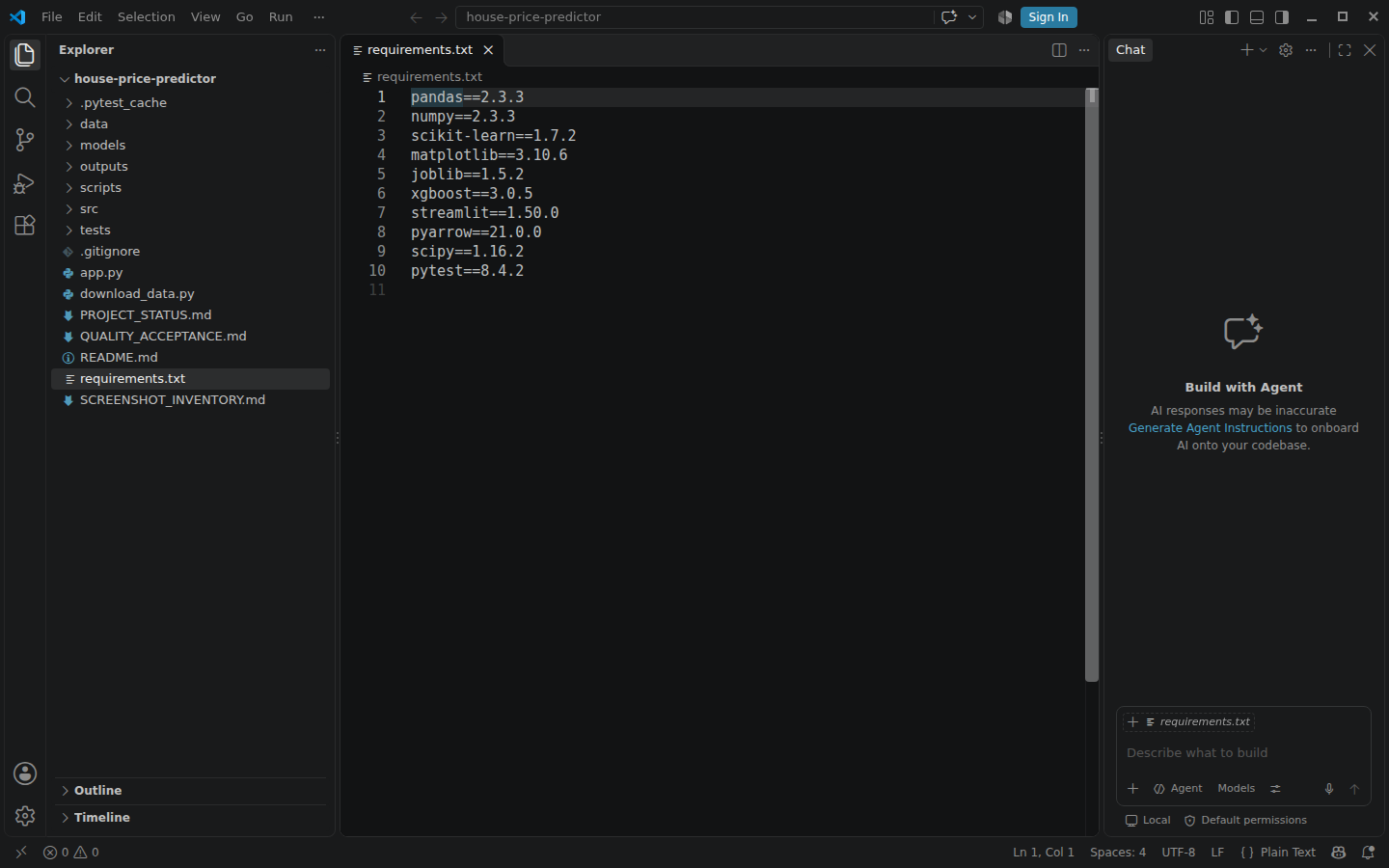This screenshot has height=868, width=1389.
Task: Toggle primary side bar visibility
Action: 1232,17
